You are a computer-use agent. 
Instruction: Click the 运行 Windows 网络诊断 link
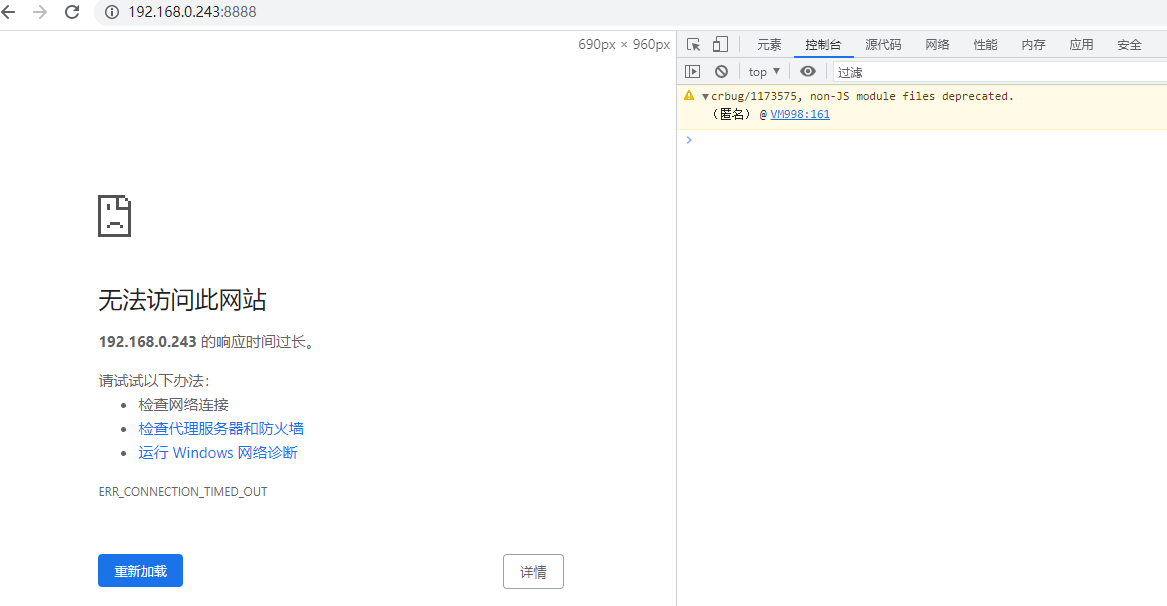coord(218,453)
